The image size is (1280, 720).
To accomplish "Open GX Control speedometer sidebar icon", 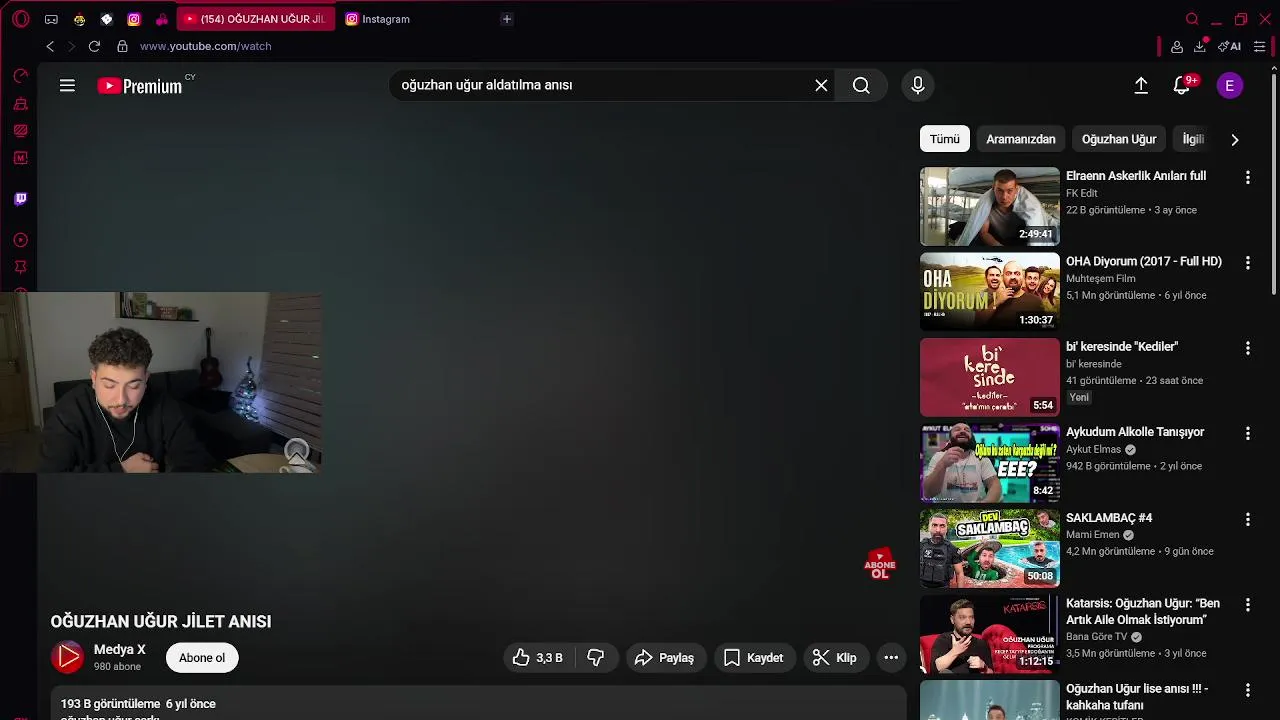I will tap(20, 76).
